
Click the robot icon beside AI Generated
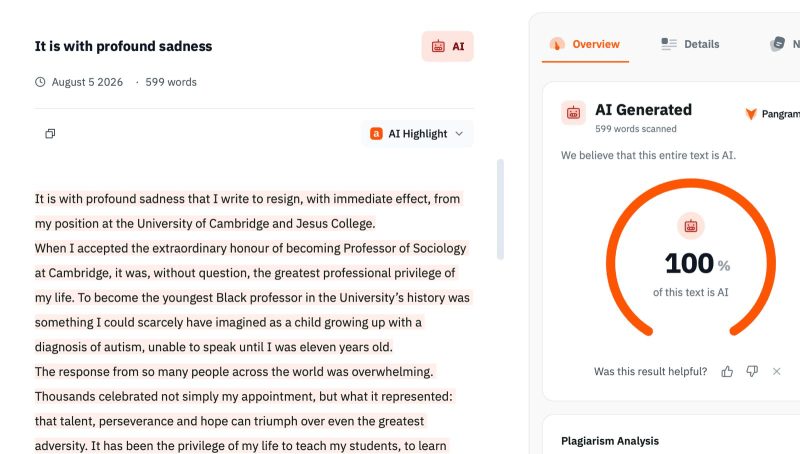[x=573, y=113]
